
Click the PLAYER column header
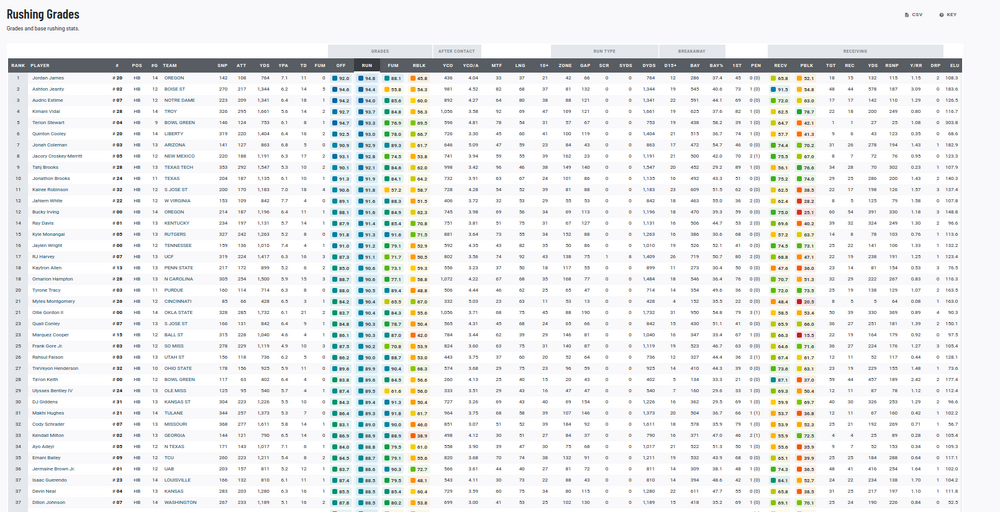point(41,64)
